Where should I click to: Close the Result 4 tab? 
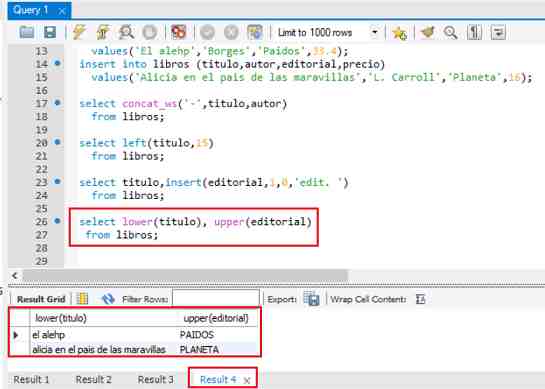pos(247,380)
